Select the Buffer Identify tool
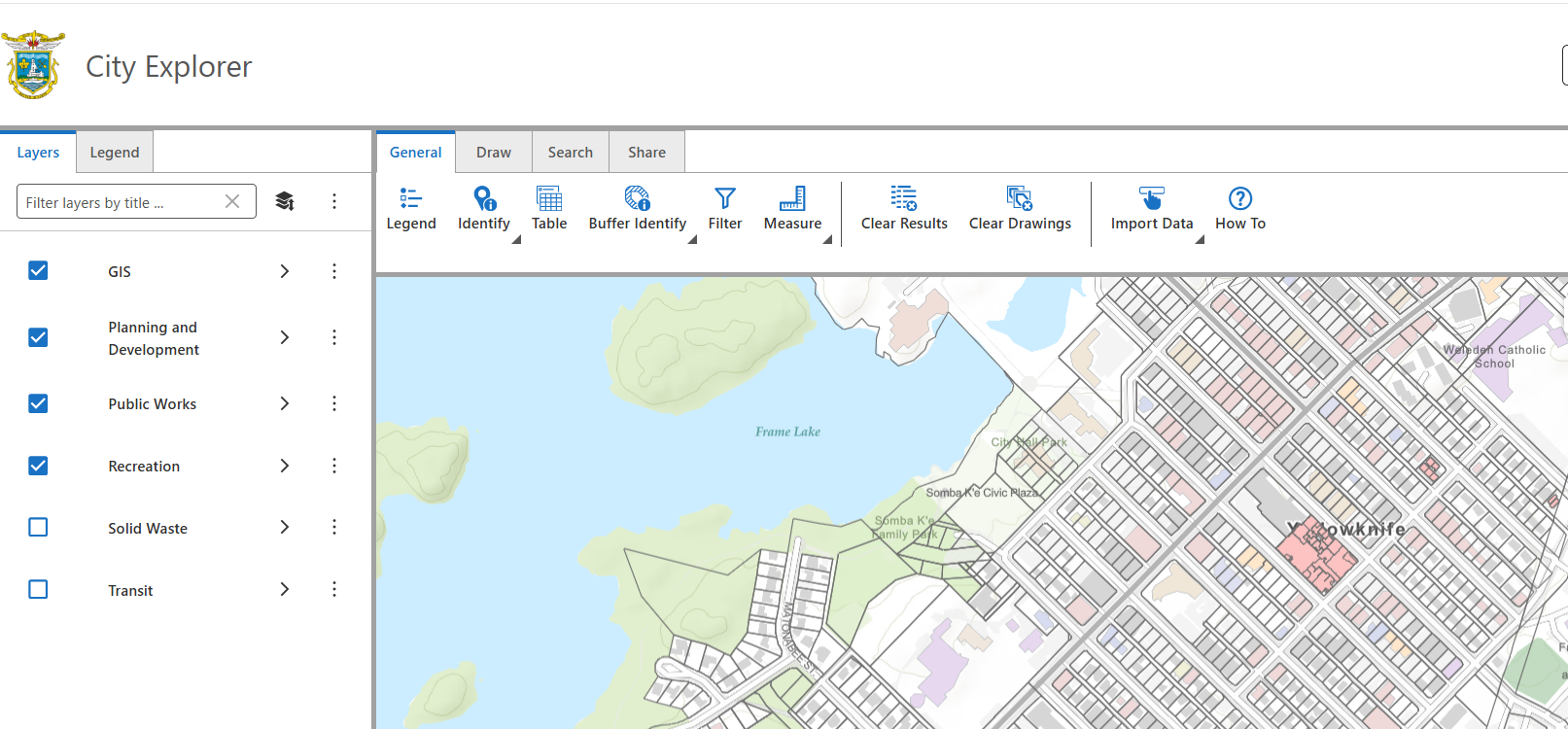 click(637, 209)
